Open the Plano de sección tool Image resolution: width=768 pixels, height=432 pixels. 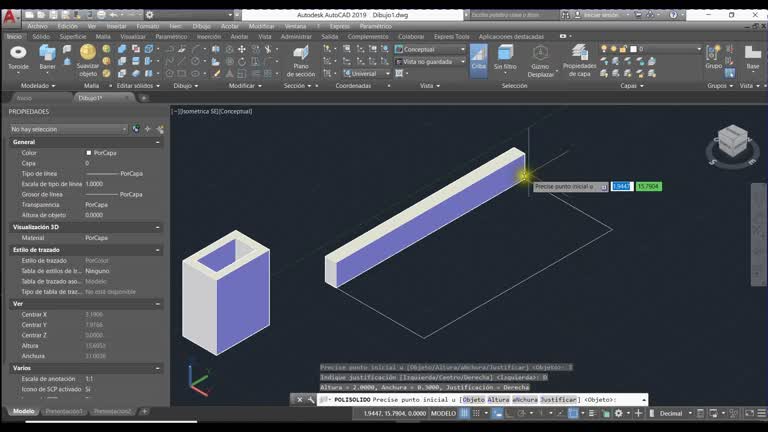[301, 61]
